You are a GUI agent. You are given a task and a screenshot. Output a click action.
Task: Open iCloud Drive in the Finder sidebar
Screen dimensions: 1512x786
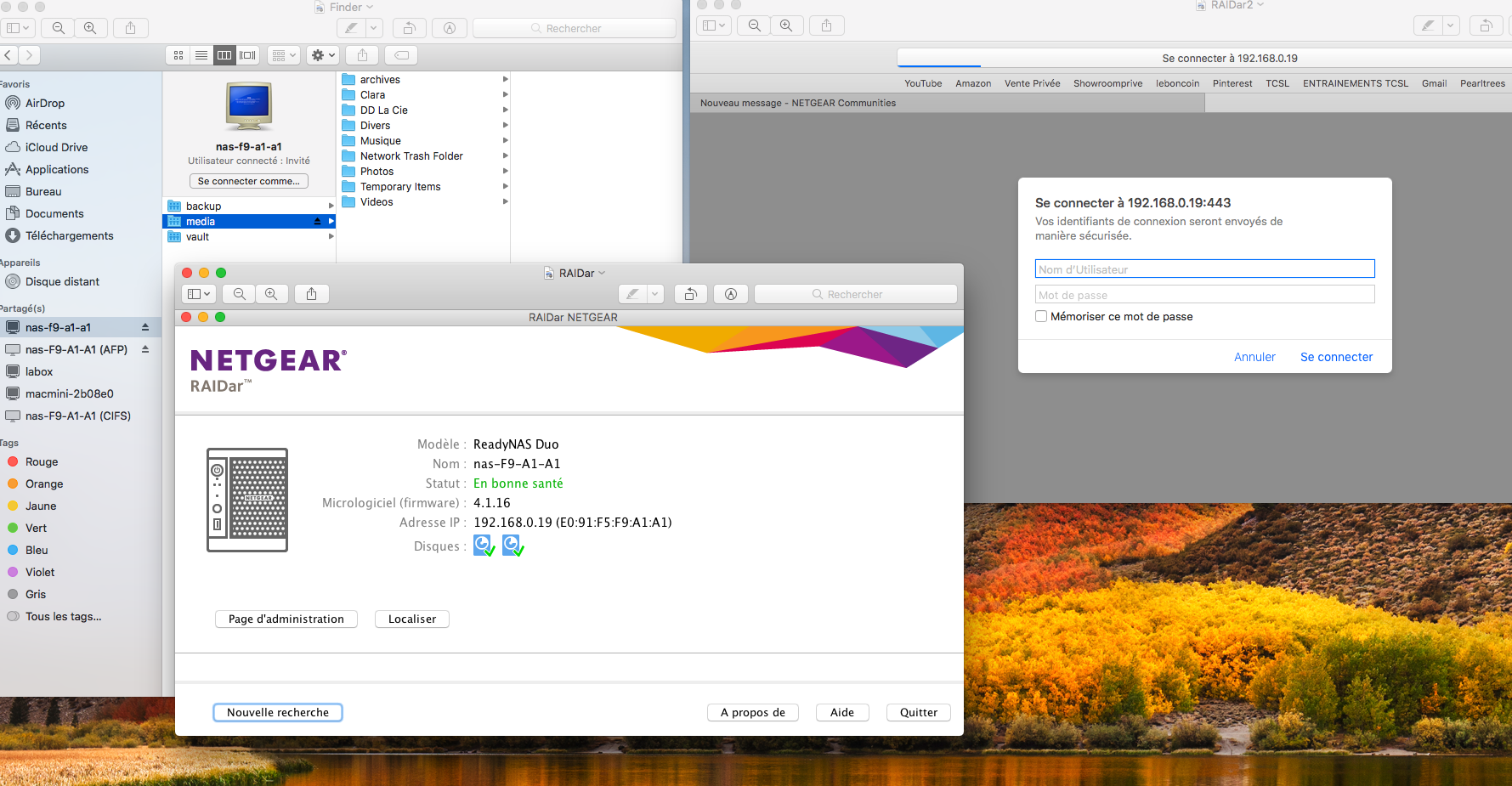[x=56, y=147]
